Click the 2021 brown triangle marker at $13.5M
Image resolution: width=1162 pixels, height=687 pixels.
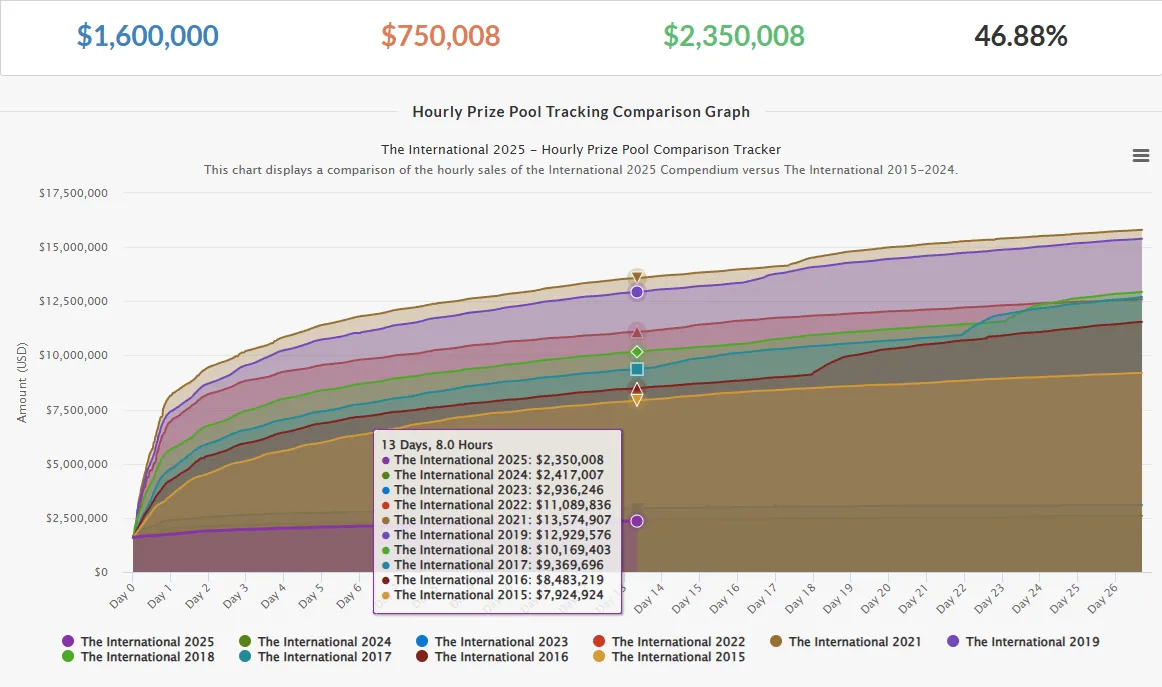pyautogui.click(x=637, y=278)
